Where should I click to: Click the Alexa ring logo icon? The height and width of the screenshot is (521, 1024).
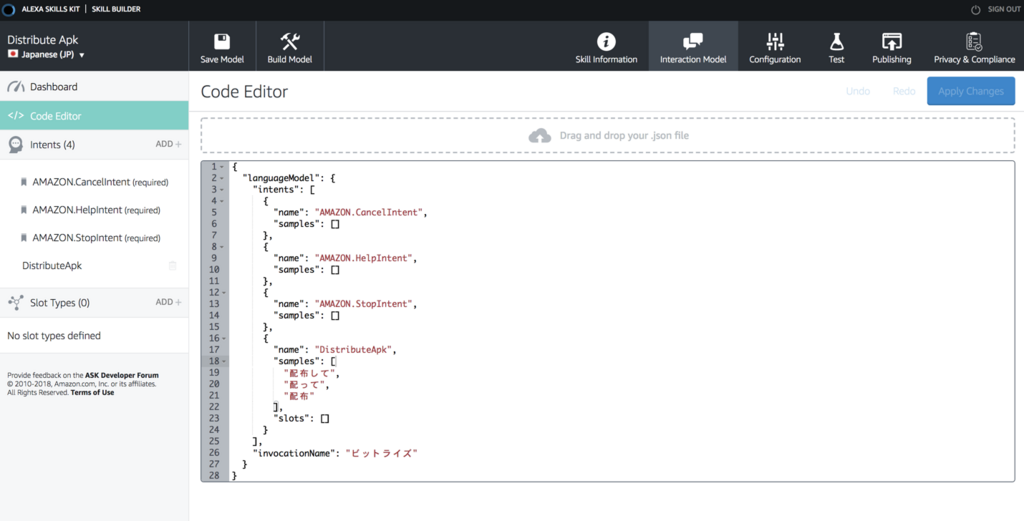point(8,10)
